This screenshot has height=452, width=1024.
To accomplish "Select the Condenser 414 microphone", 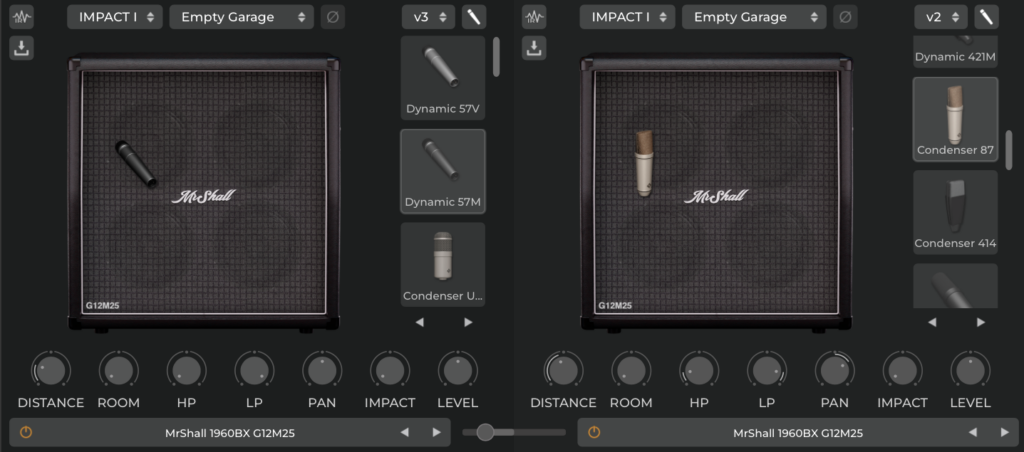I will 955,212.
